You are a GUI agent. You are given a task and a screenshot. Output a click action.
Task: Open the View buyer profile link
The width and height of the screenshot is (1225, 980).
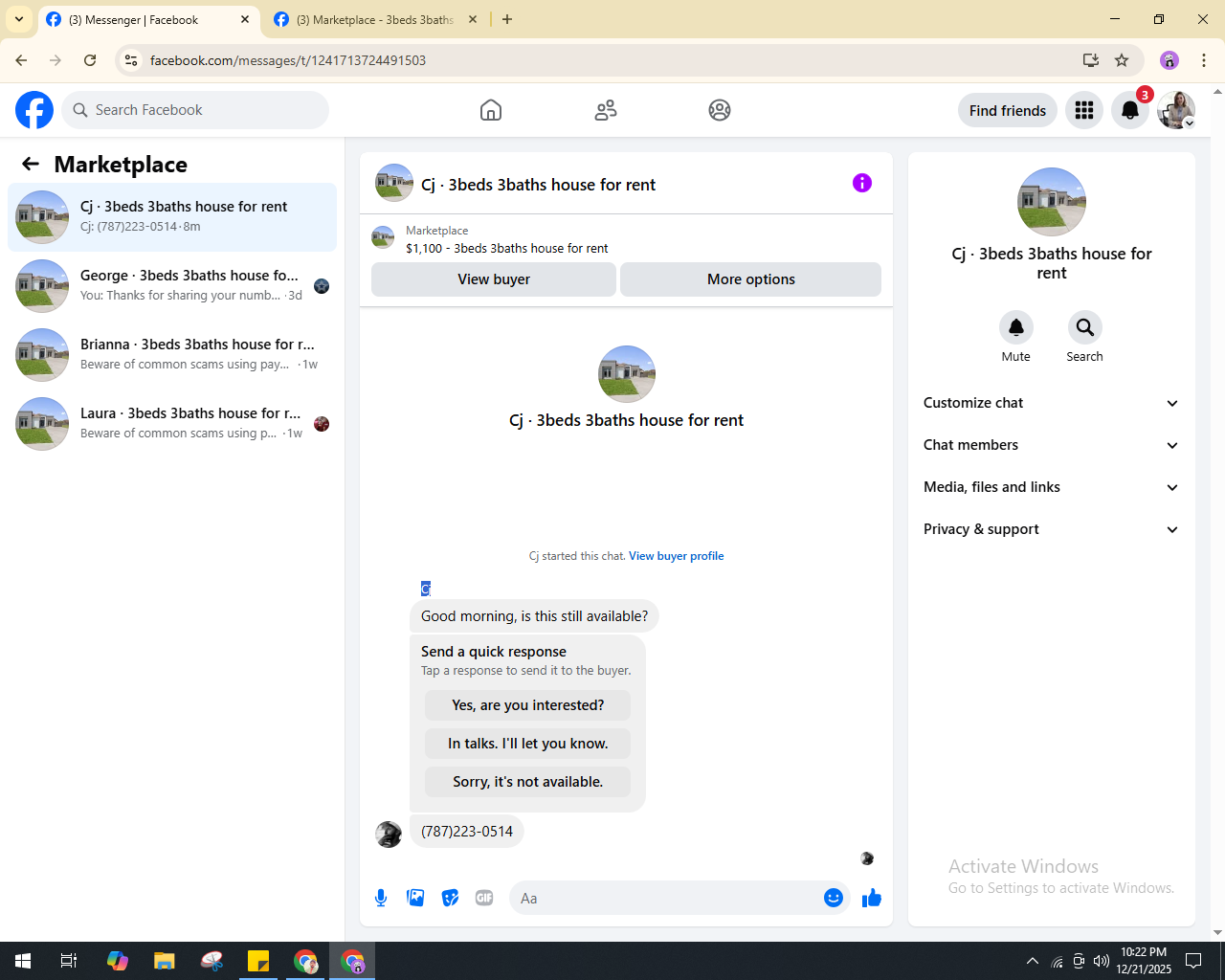click(676, 556)
